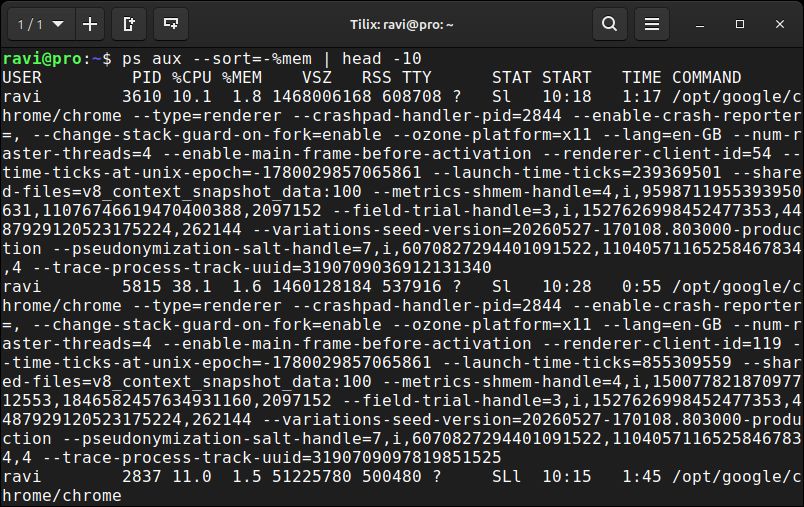This screenshot has width=804, height=507.
Task: Click VSZ value 1460128184
Action: click(x=322, y=287)
